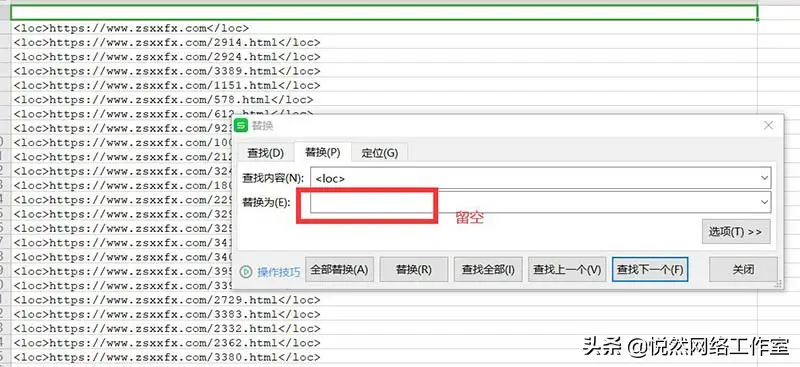Expand the 替换为 history dropdown arrow
The height and width of the screenshot is (367, 800).
[764, 202]
